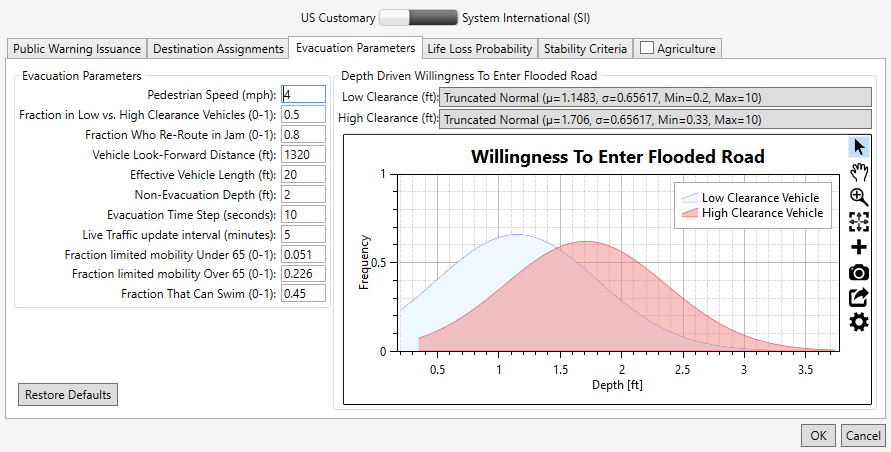The image size is (891, 452).
Task: Switch to the Stability Criteria tab
Action: point(585,49)
